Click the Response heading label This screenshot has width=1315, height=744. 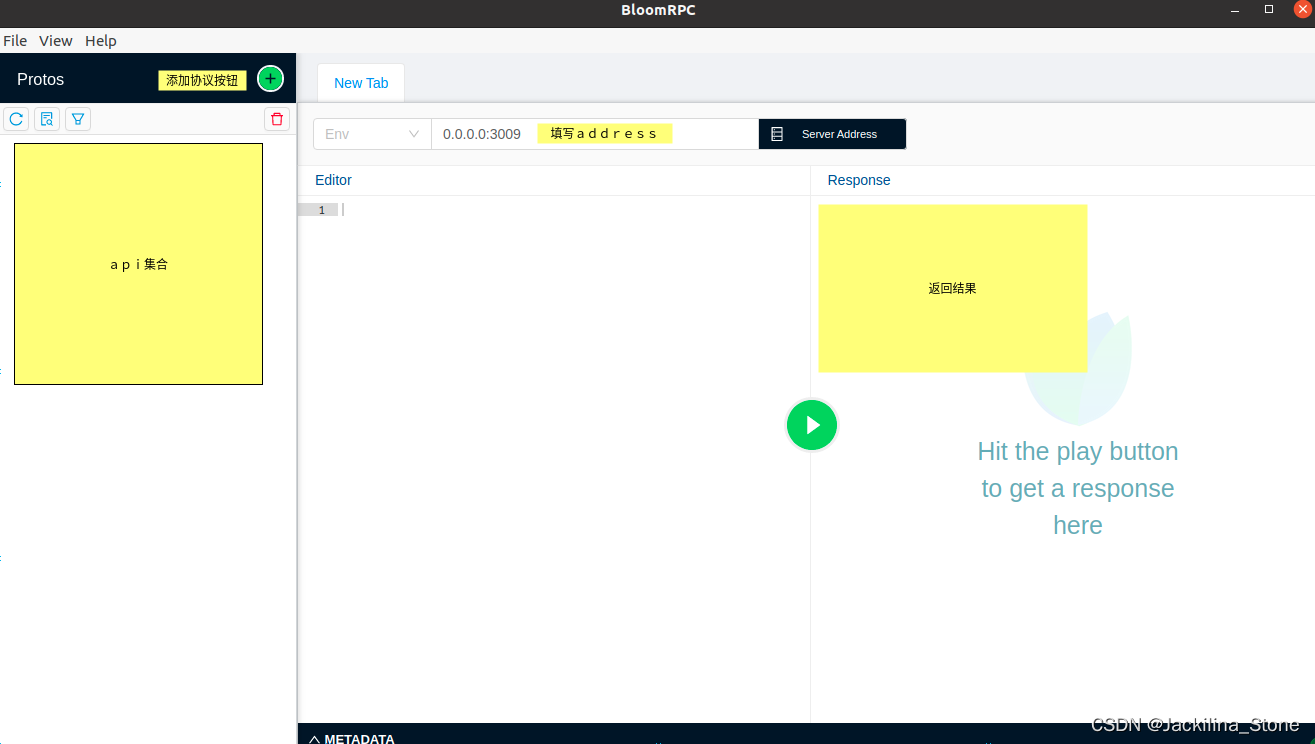859,180
